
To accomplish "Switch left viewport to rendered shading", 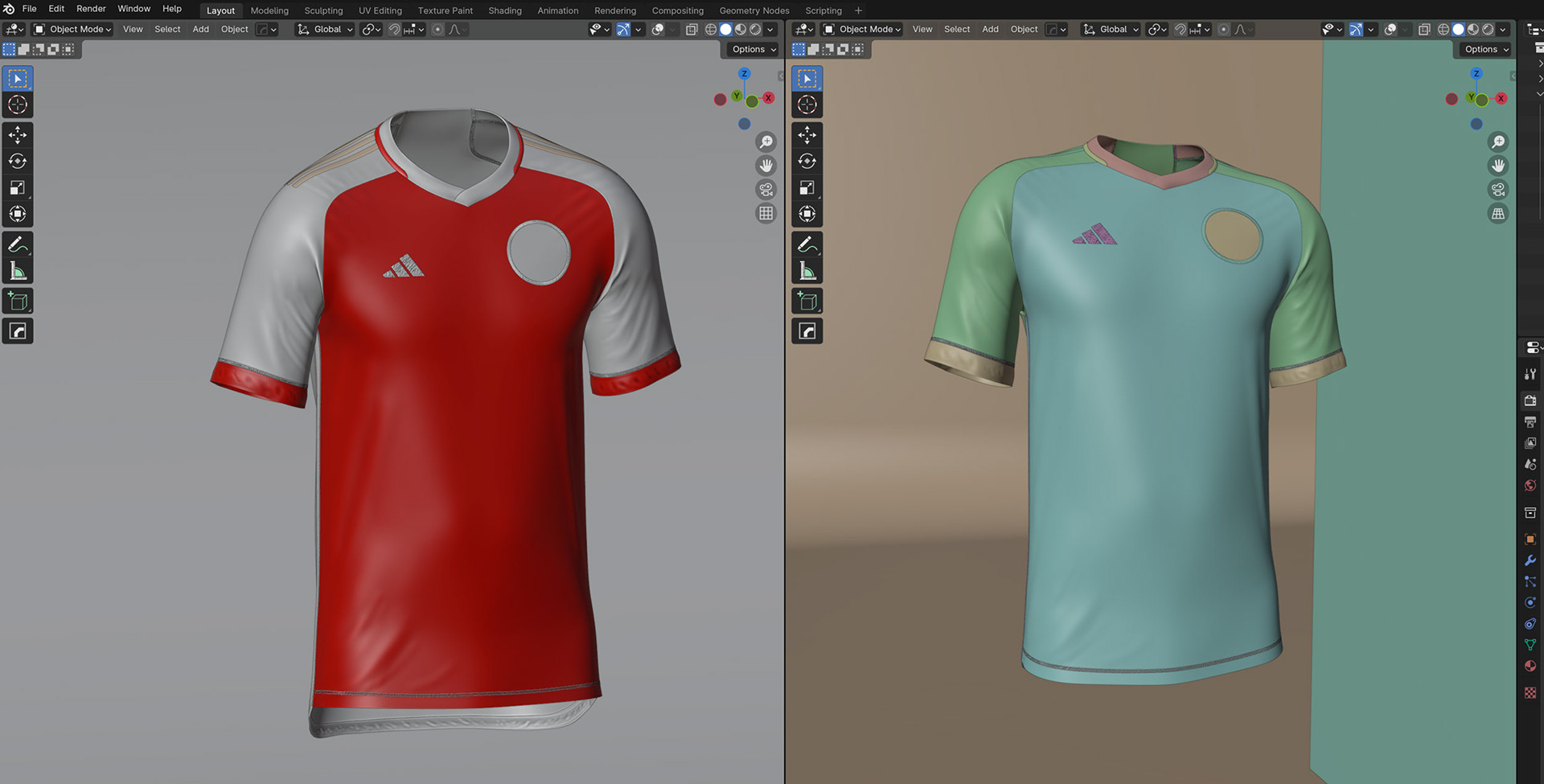I will pos(755,29).
